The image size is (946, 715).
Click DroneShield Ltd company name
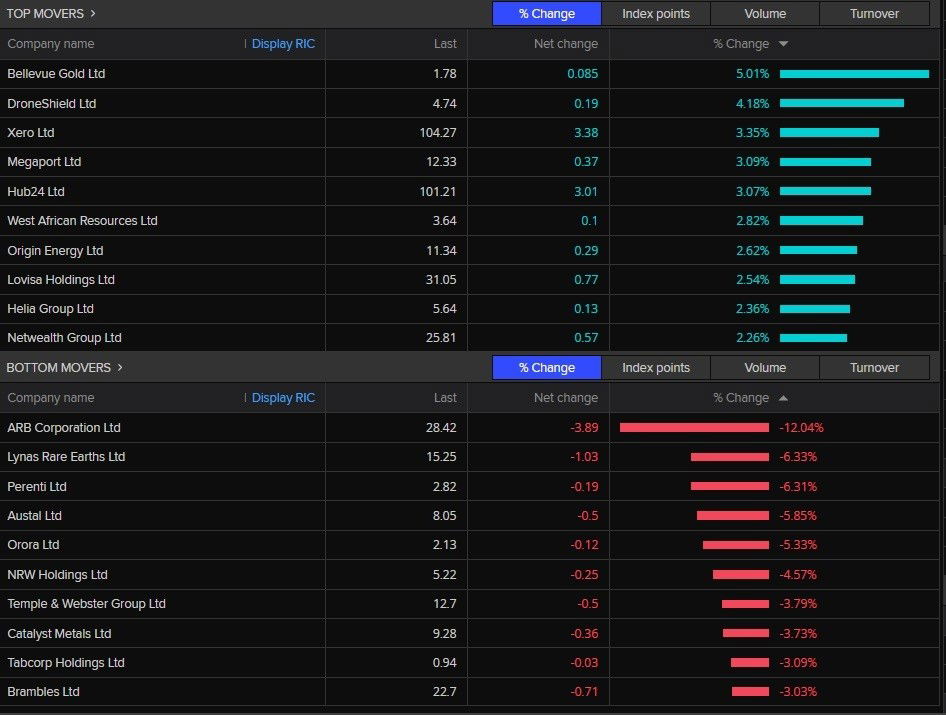pos(52,104)
